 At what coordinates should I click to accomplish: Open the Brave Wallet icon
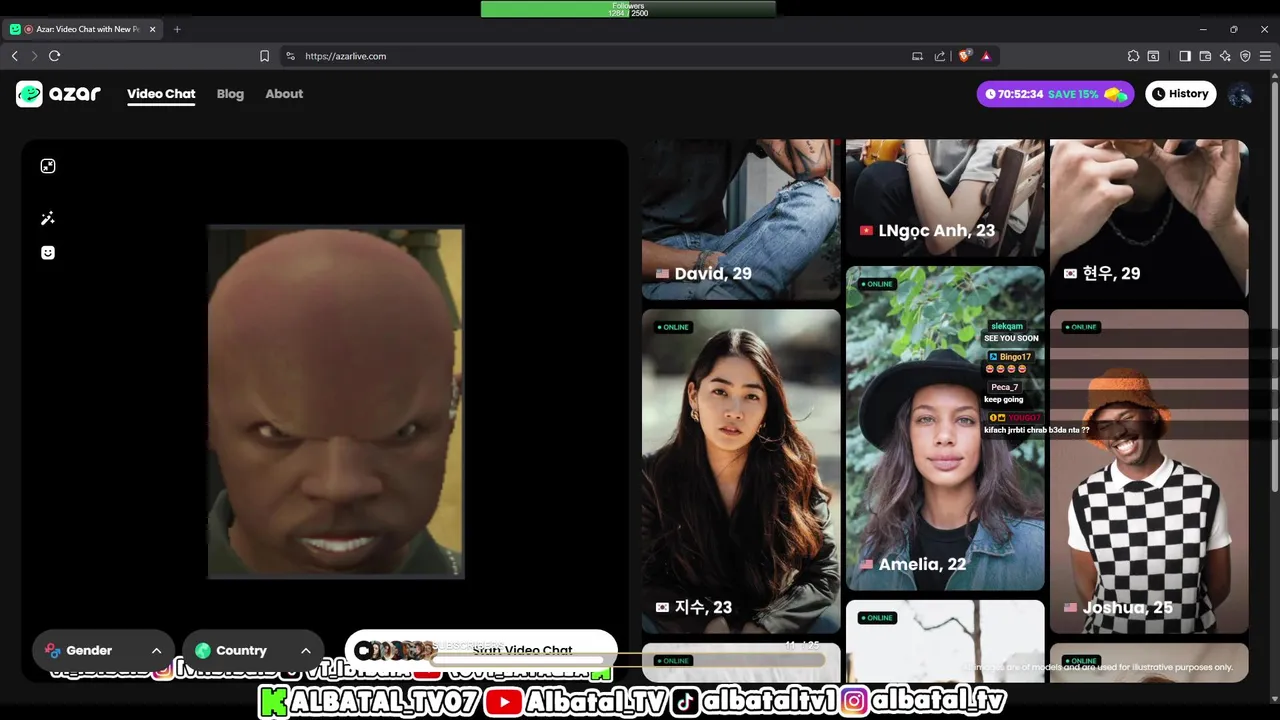coord(1205,56)
